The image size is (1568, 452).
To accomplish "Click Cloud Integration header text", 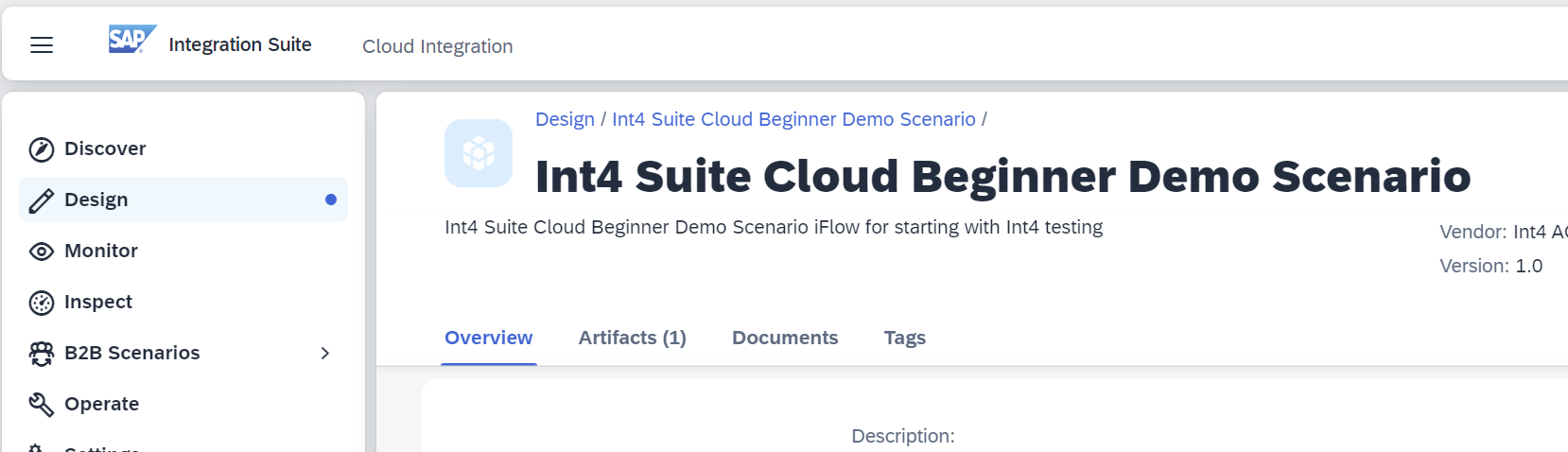I will (x=438, y=46).
